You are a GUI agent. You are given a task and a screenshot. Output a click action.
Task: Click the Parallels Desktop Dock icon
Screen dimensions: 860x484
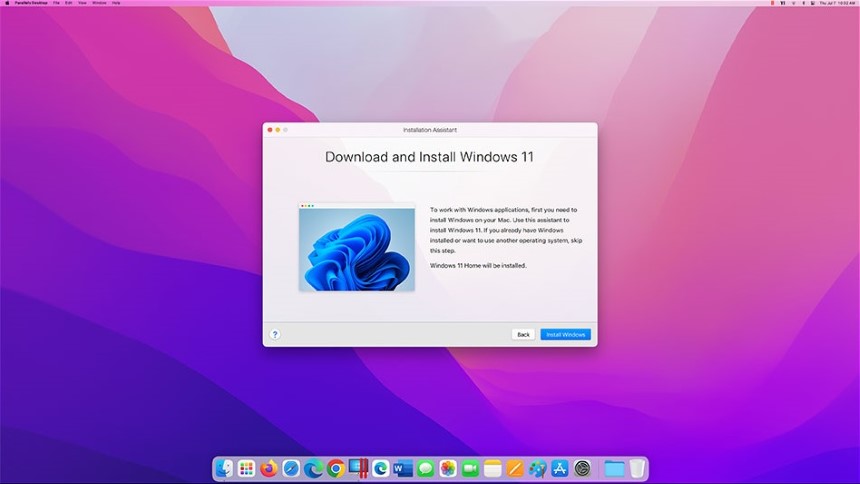[x=359, y=468]
